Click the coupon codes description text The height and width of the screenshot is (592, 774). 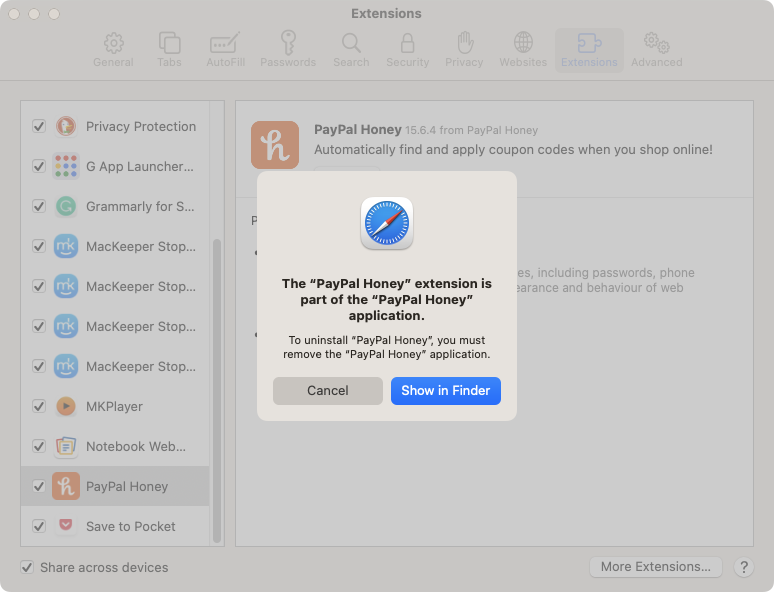coord(513,150)
